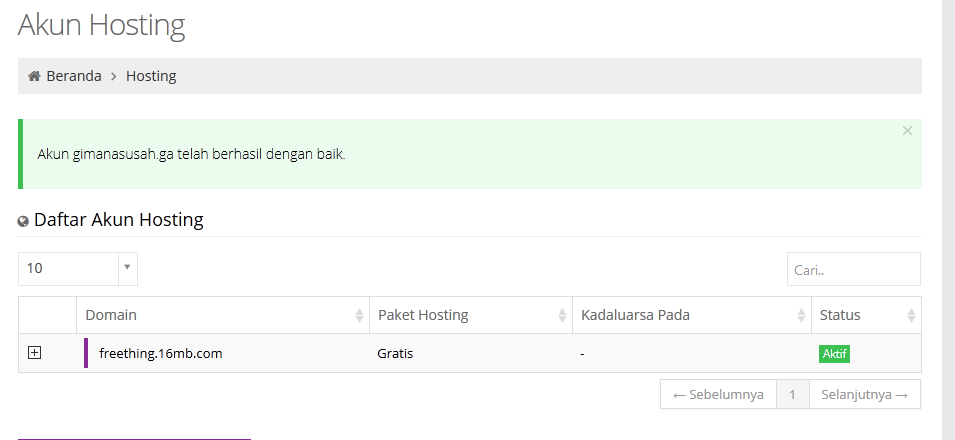Select page 1 in pagination

pyautogui.click(x=792, y=394)
